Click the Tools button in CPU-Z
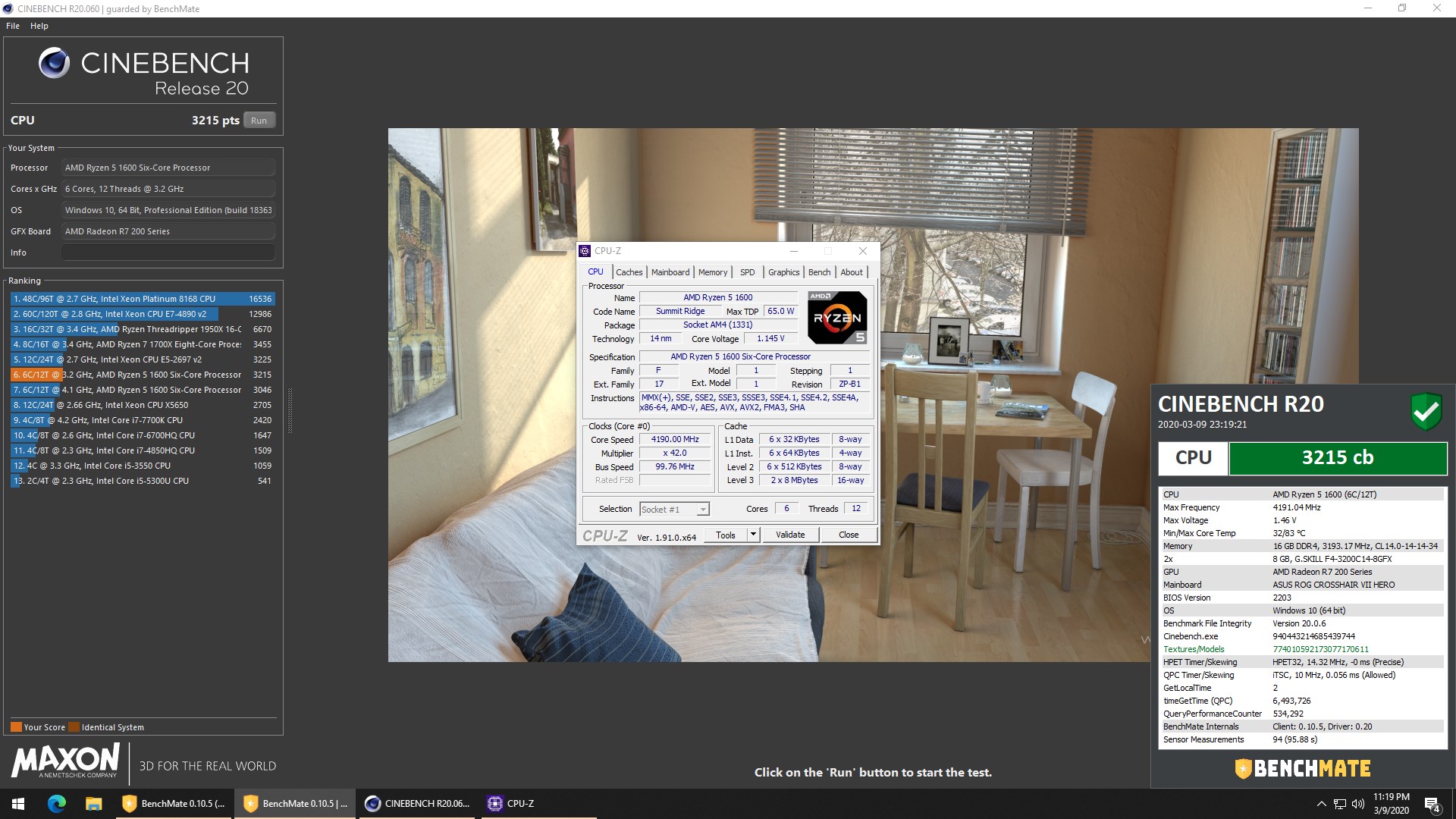Viewport: 1456px width, 819px height. [x=726, y=535]
